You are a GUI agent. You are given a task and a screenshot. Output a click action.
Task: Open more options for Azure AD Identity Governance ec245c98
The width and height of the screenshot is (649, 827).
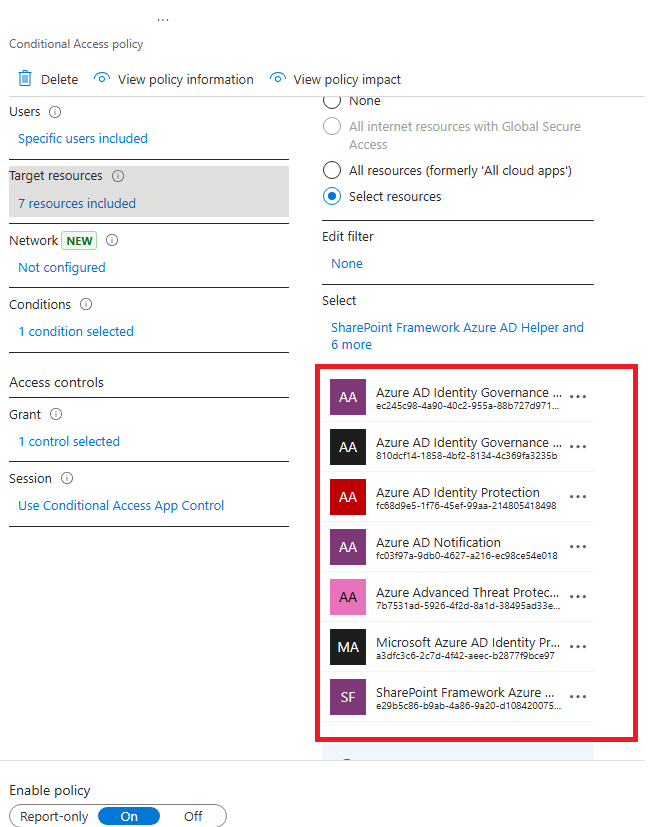coord(578,397)
